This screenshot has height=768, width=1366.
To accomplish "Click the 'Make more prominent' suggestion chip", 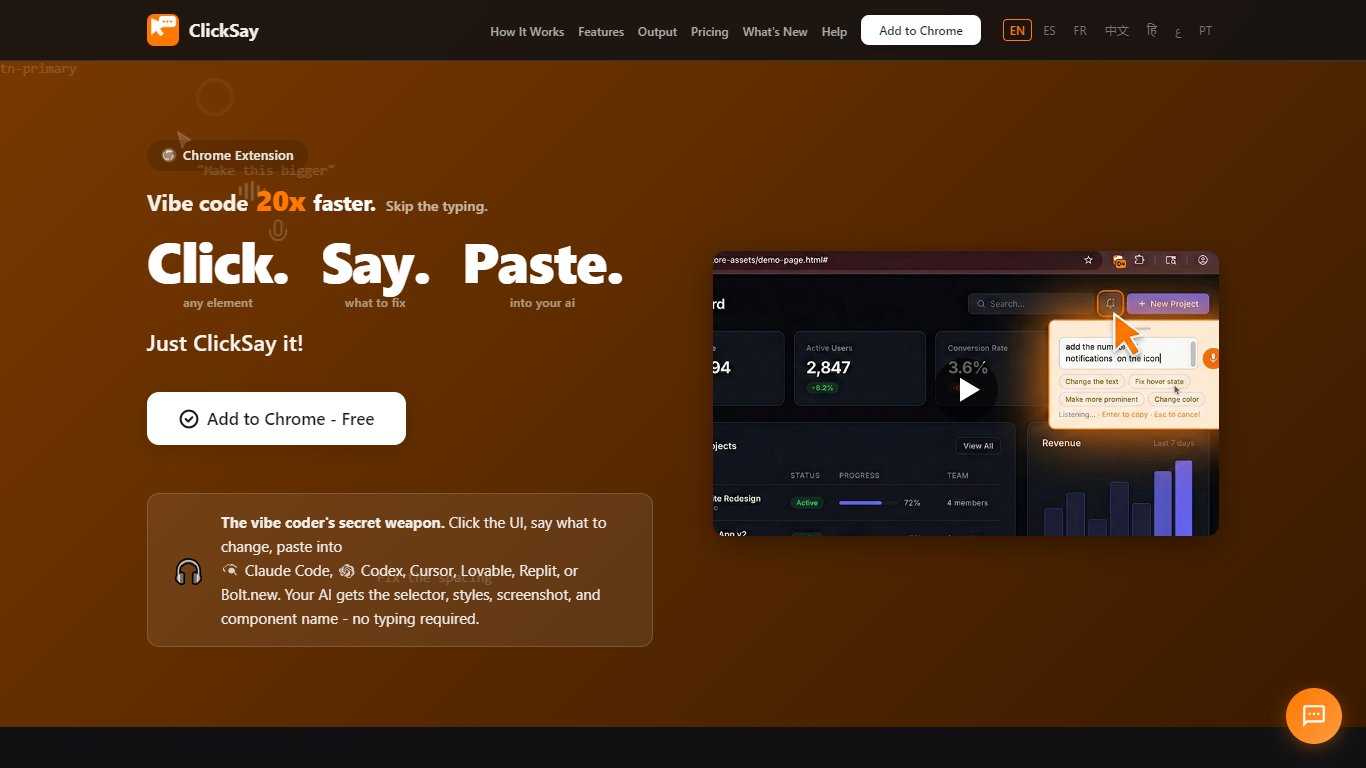I will tap(1102, 399).
